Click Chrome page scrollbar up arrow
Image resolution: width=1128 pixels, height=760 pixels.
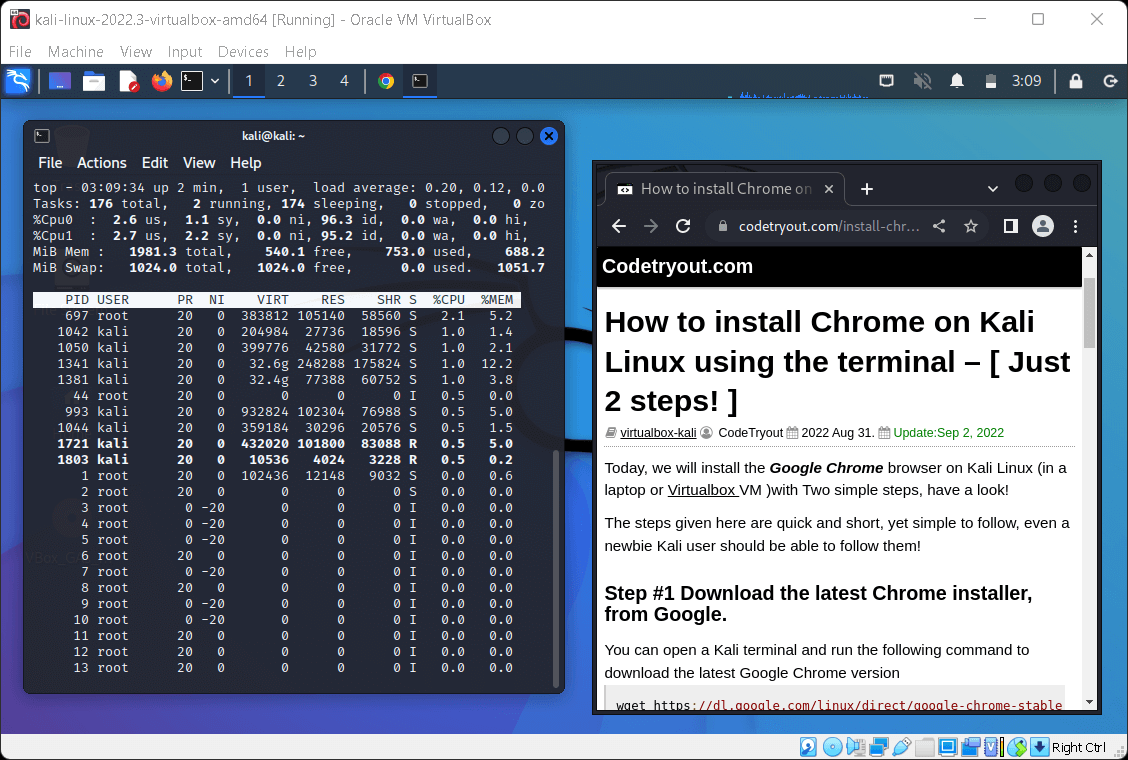click(x=1089, y=255)
